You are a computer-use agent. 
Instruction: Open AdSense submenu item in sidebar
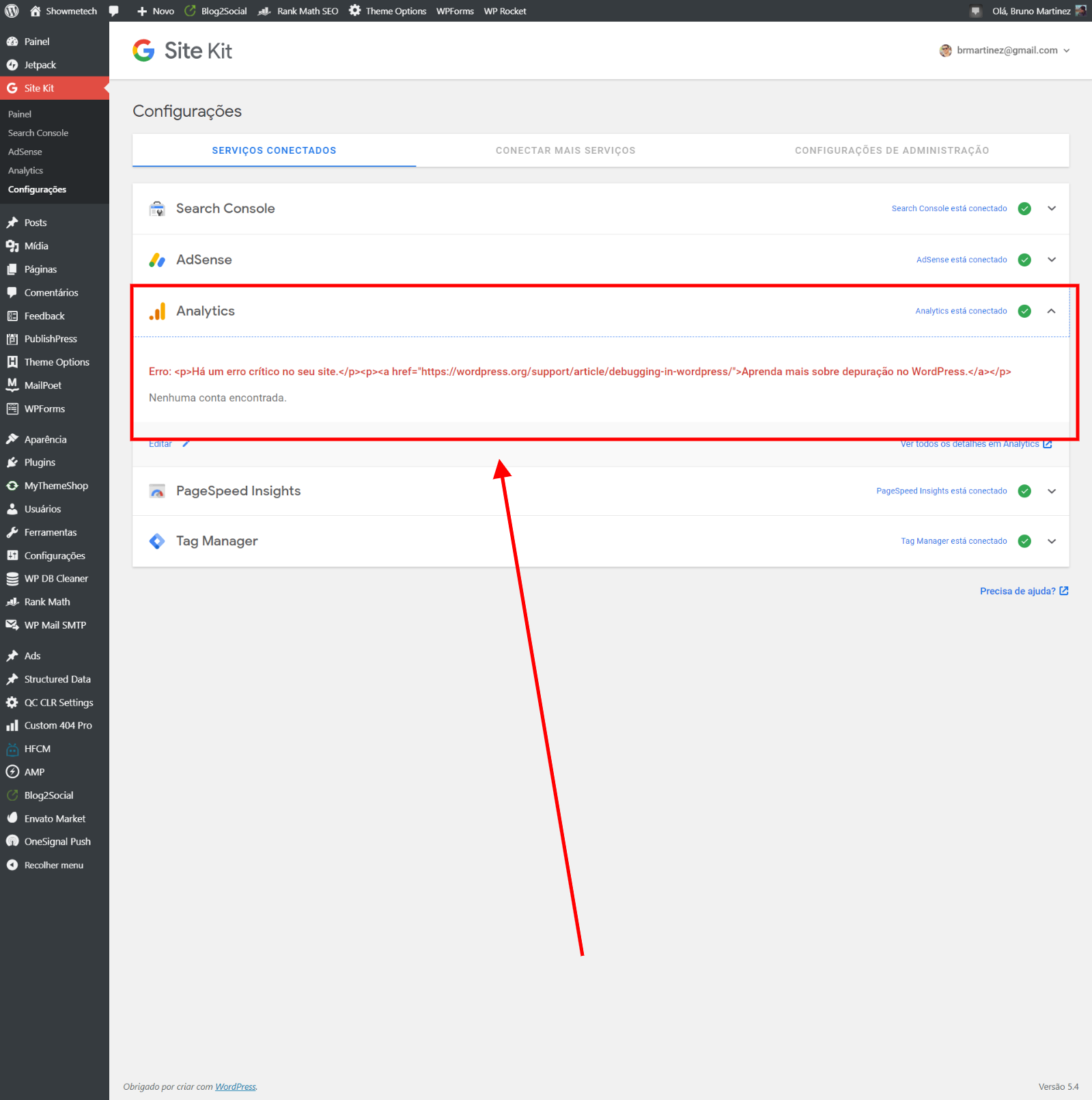(25, 152)
